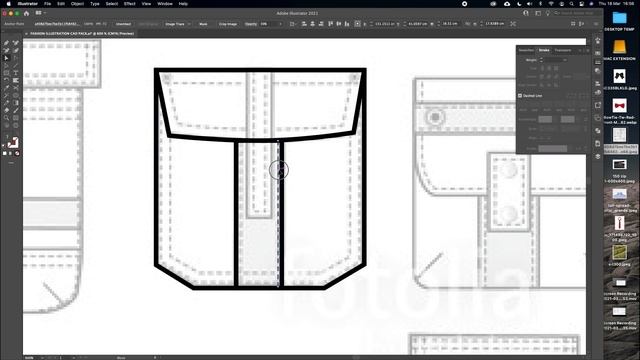Click the X position input field
This screenshot has height=360, width=640.
coord(384,24)
